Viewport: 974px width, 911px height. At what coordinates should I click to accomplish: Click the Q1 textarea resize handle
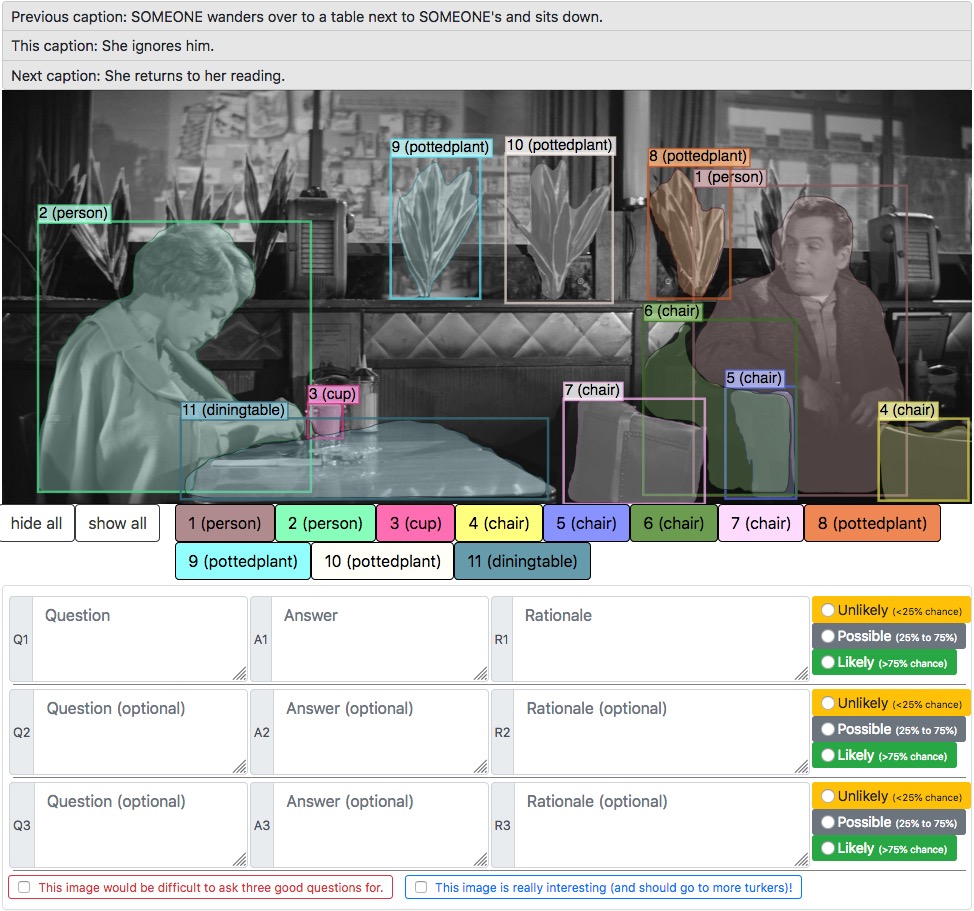[x=240, y=674]
